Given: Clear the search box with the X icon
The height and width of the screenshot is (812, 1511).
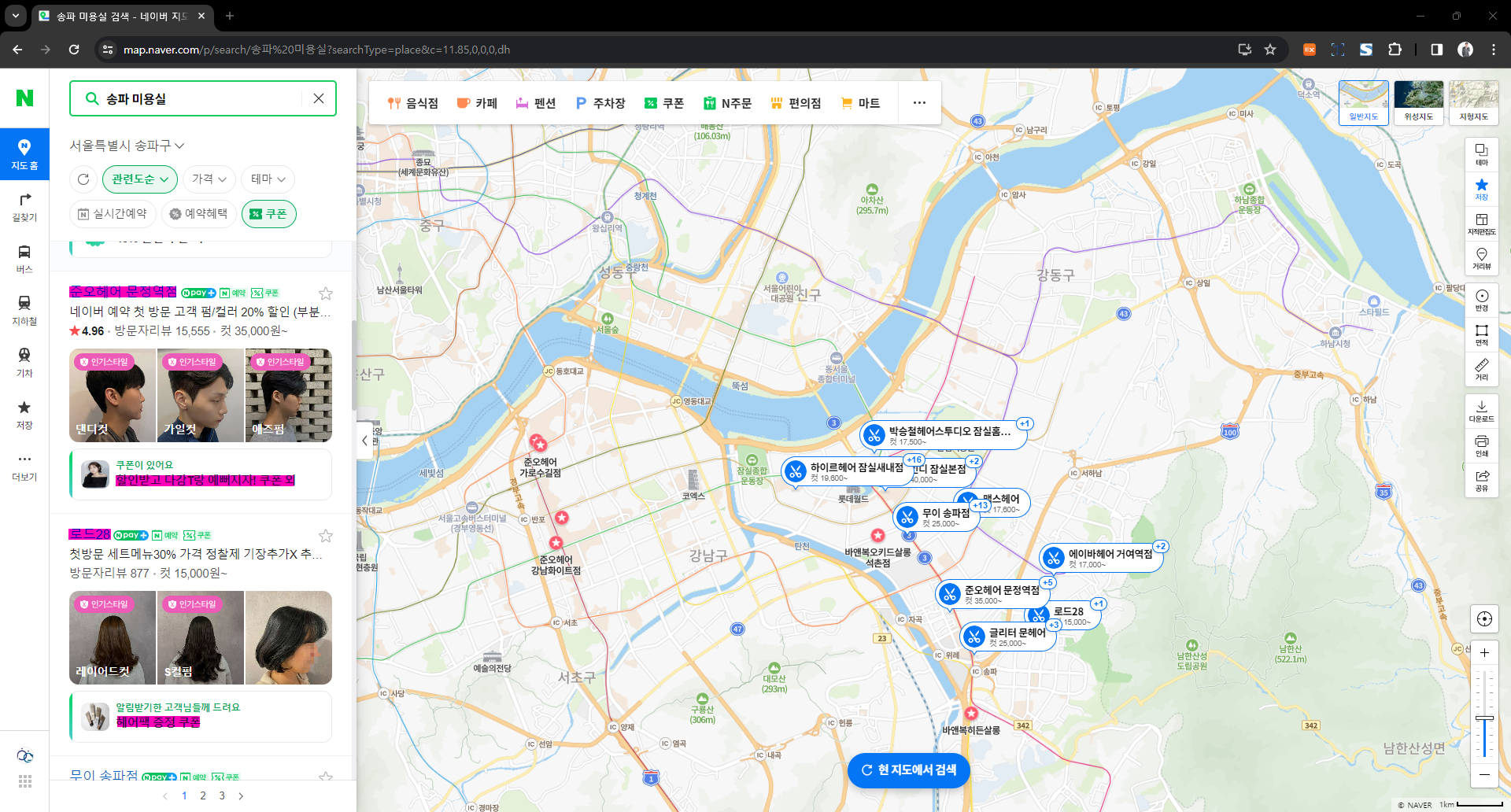Looking at the screenshot, I should [319, 98].
